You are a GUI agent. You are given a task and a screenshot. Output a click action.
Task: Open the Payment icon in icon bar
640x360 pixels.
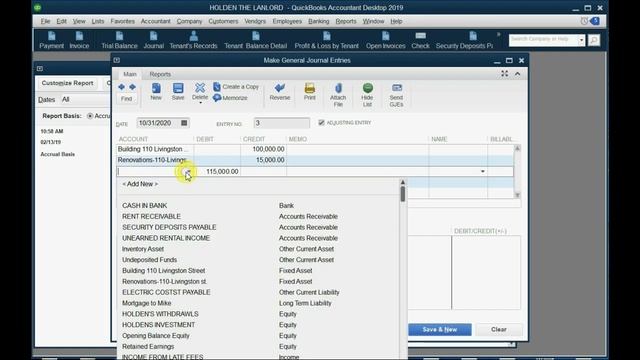coord(51,40)
